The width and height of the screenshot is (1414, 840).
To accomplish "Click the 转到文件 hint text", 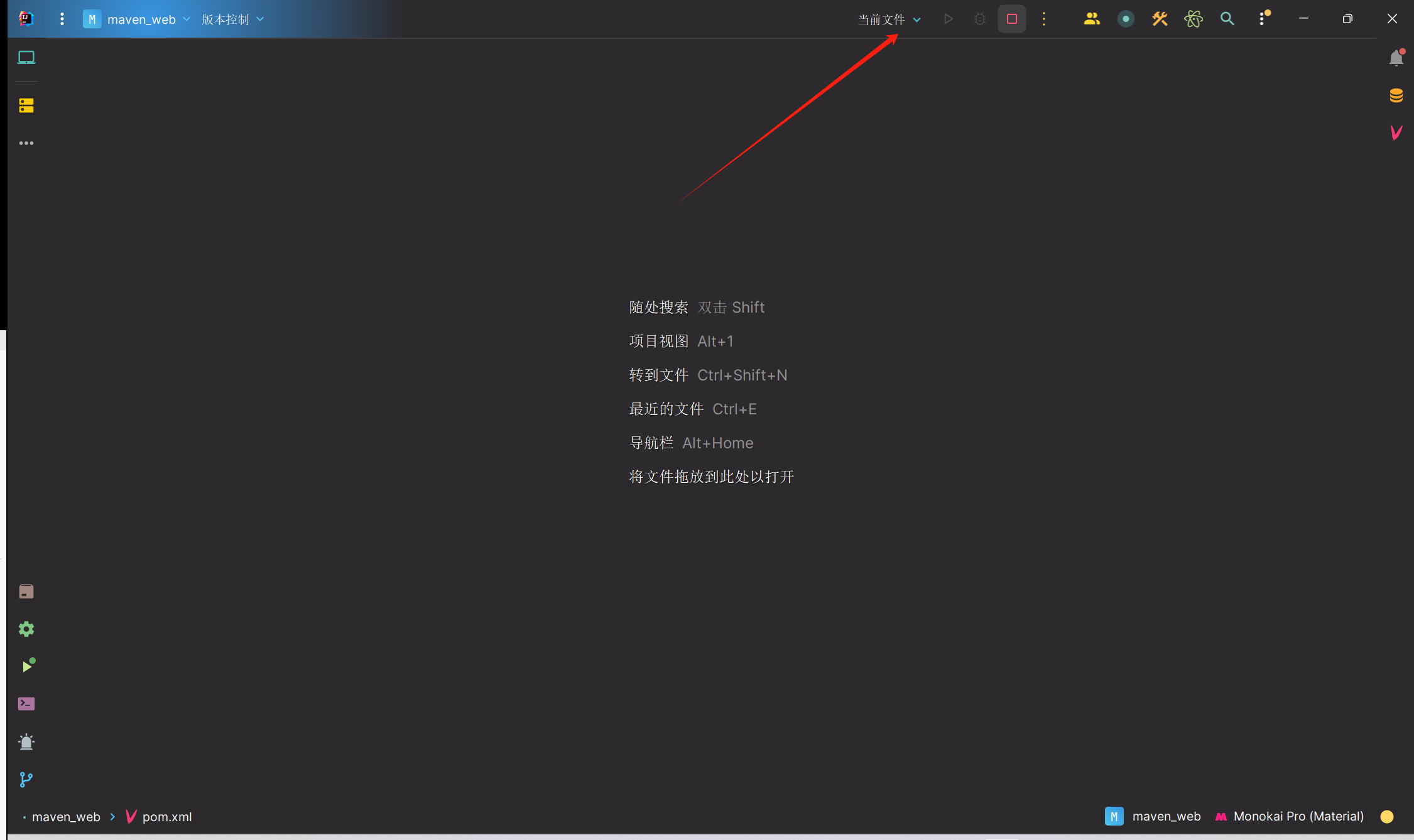I will tap(658, 375).
